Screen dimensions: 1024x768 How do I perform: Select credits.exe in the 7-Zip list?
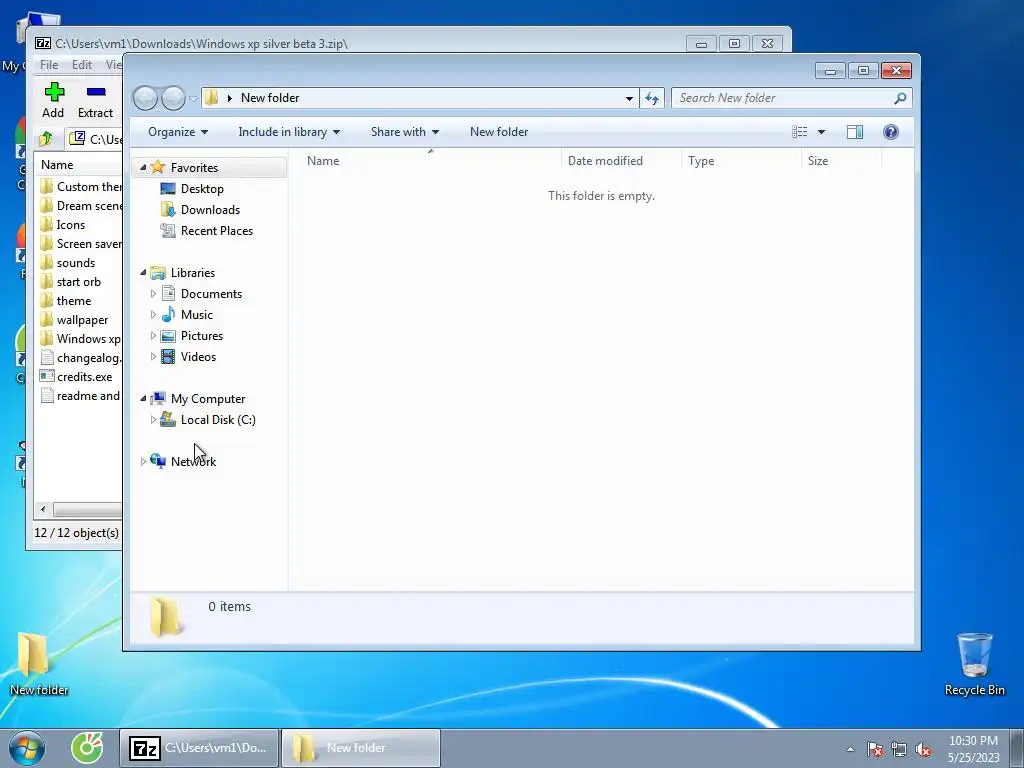point(84,377)
